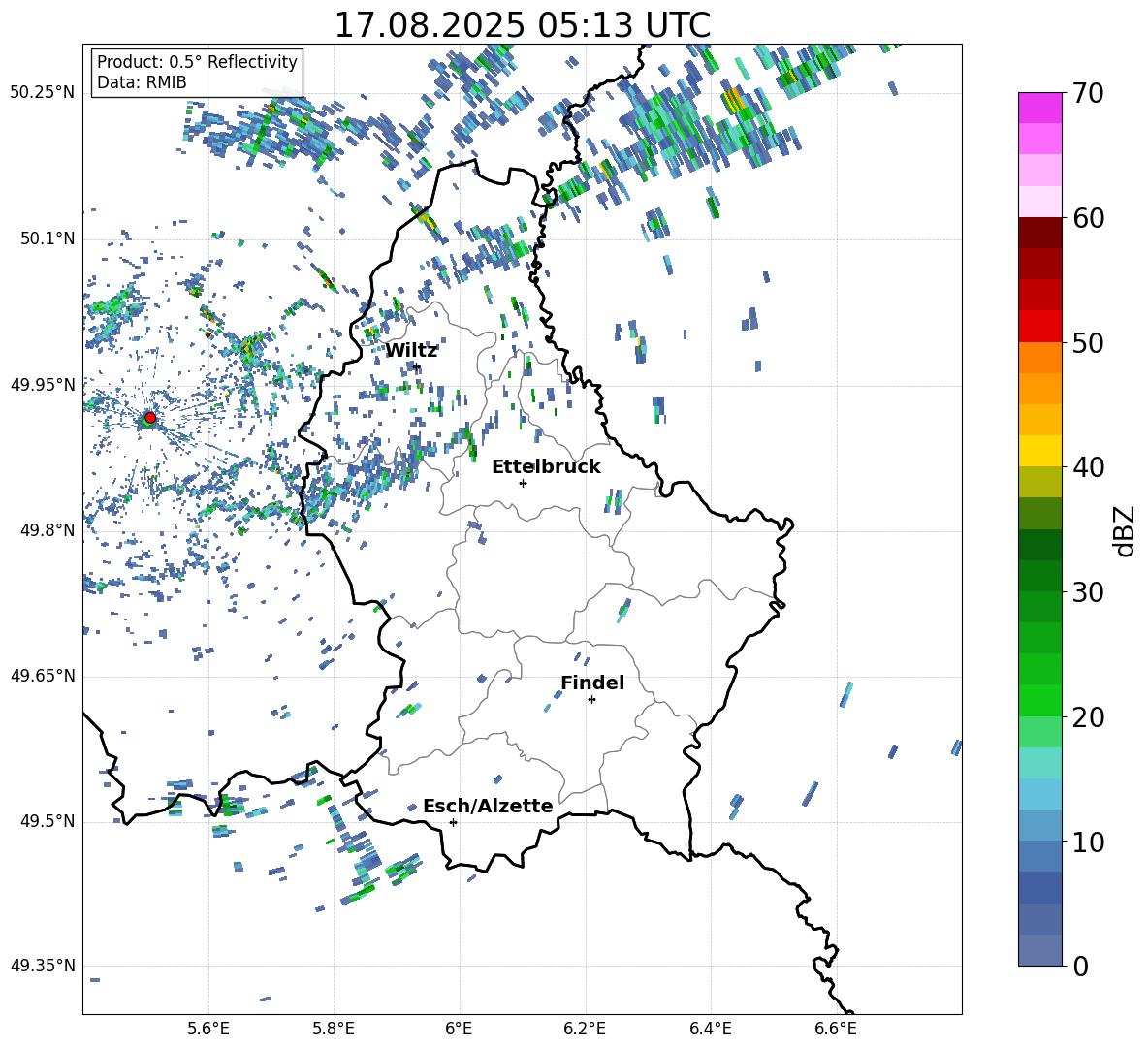Click the Wiltz station cross marker
Viewport: 1148px width, 1048px height.
click(417, 366)
